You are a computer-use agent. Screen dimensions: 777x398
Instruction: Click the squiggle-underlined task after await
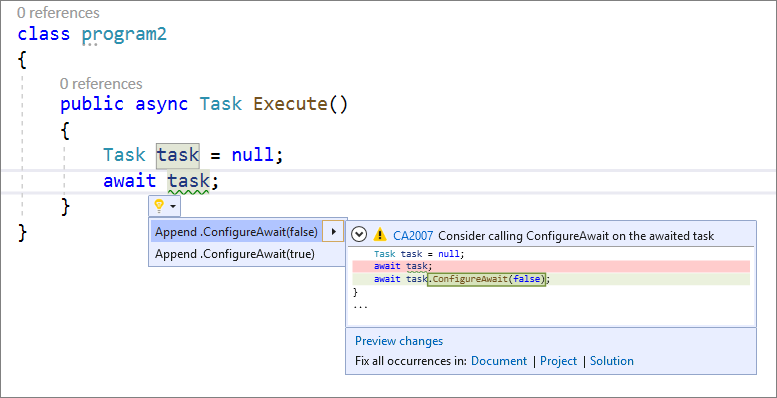point(188,181)
